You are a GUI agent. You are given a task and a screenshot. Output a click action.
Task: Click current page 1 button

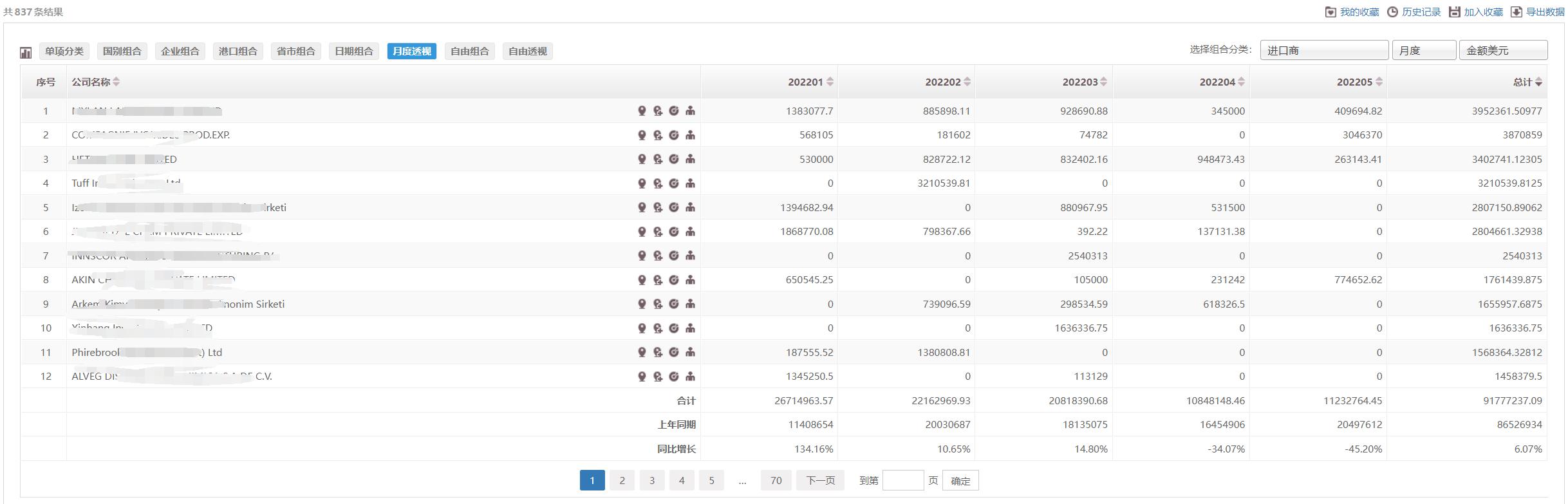click(592, 480)
